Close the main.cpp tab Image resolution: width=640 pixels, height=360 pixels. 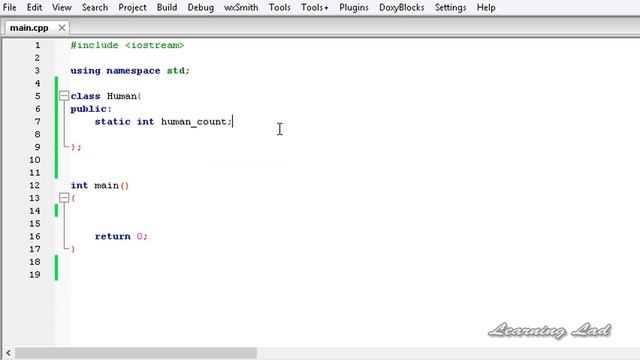pos(62,28)
